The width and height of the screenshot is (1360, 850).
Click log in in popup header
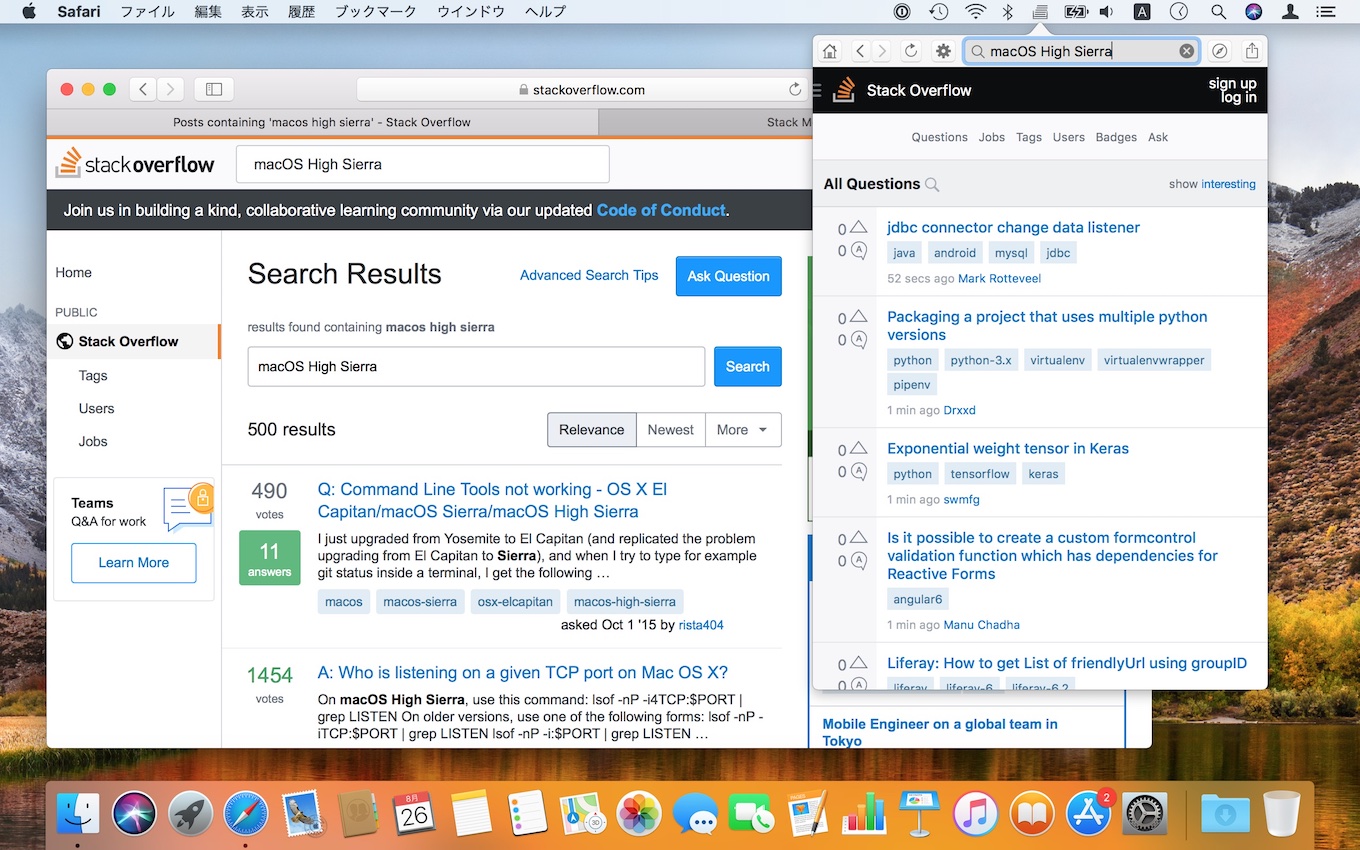(1238, 97)
